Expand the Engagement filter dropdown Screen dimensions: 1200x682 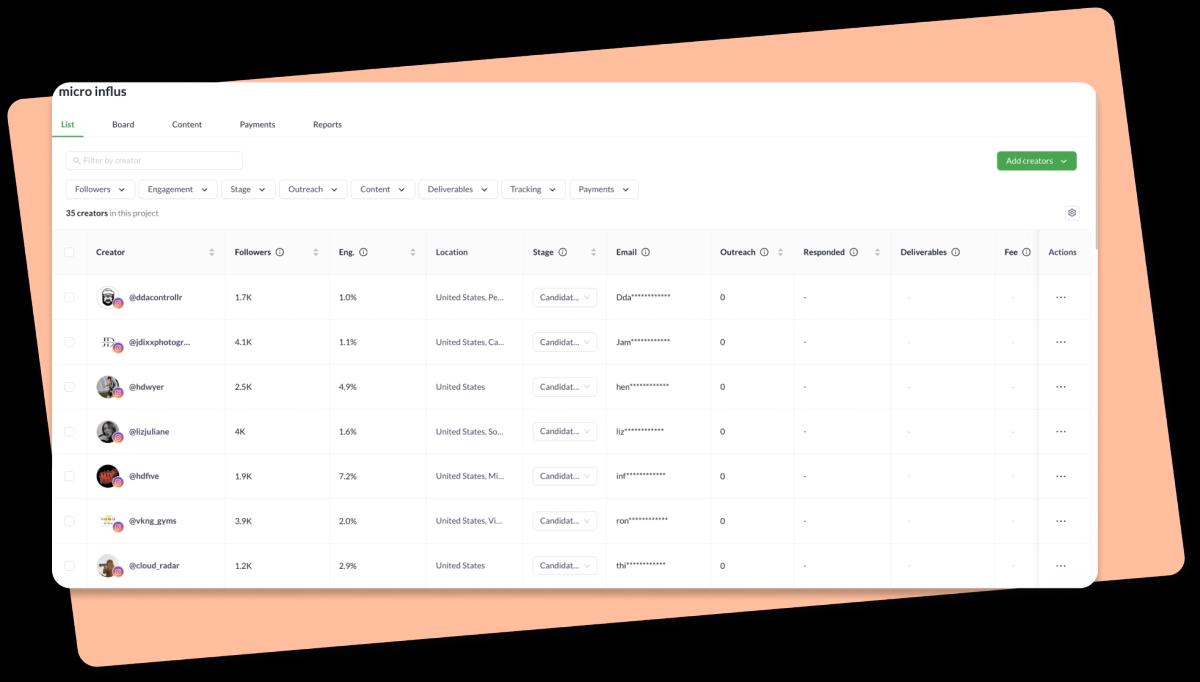pos(178,189)
